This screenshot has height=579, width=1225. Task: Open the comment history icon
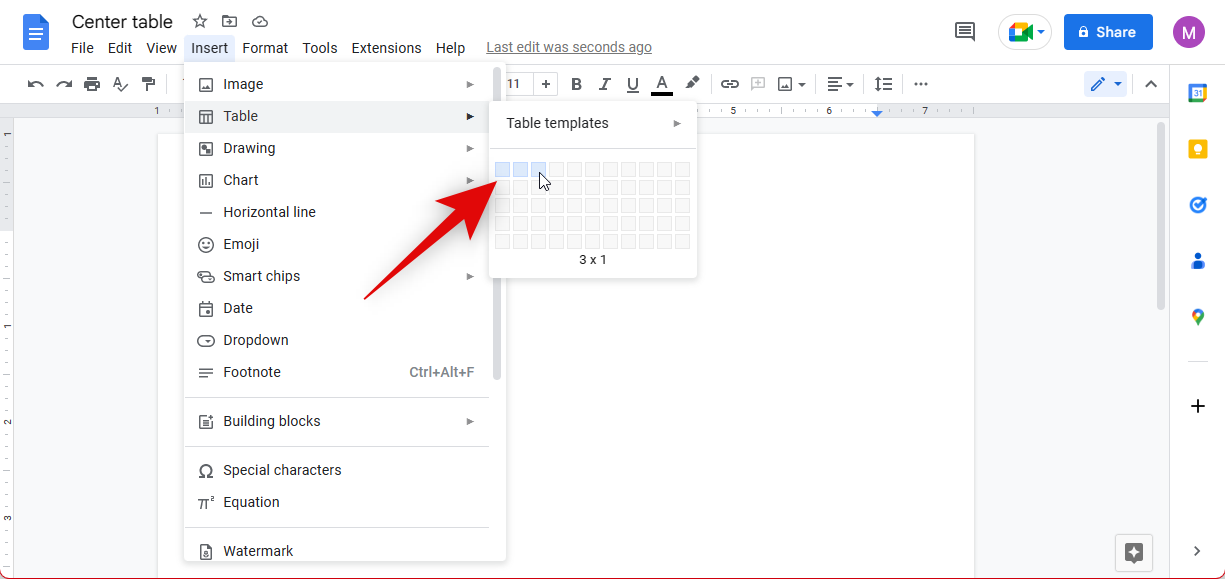coord(965,32)
